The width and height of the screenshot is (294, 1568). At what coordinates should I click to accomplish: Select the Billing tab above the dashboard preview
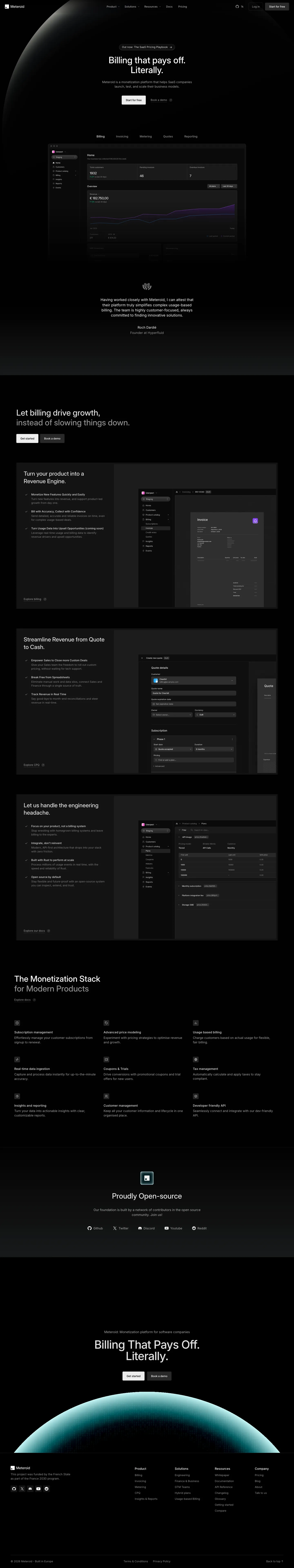[x=100, y=136]
